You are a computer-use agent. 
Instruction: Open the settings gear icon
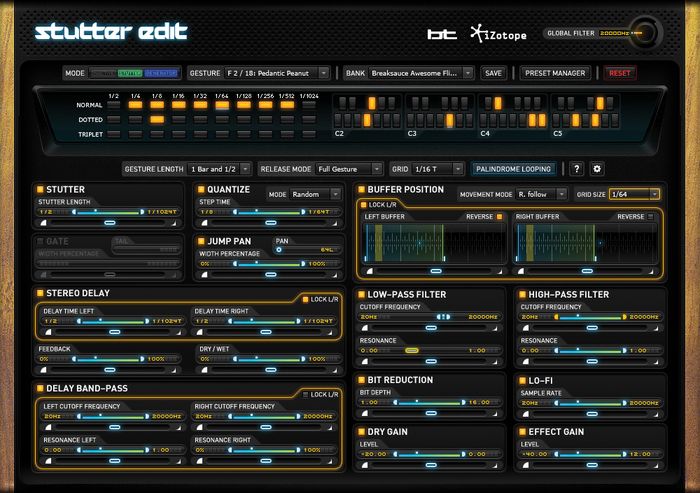[x=597, y=169]
